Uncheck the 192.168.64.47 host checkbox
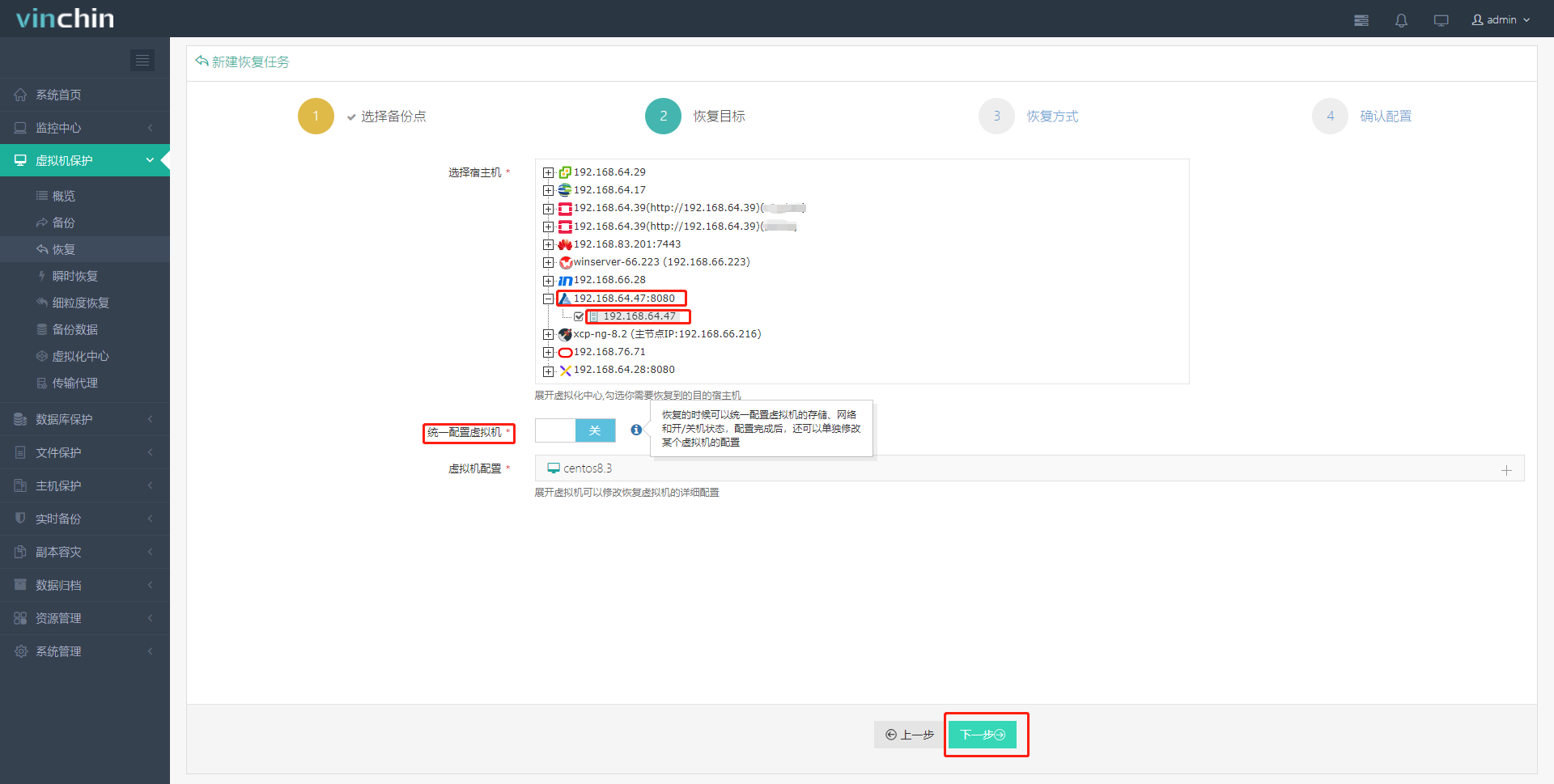 pos(579,316)
